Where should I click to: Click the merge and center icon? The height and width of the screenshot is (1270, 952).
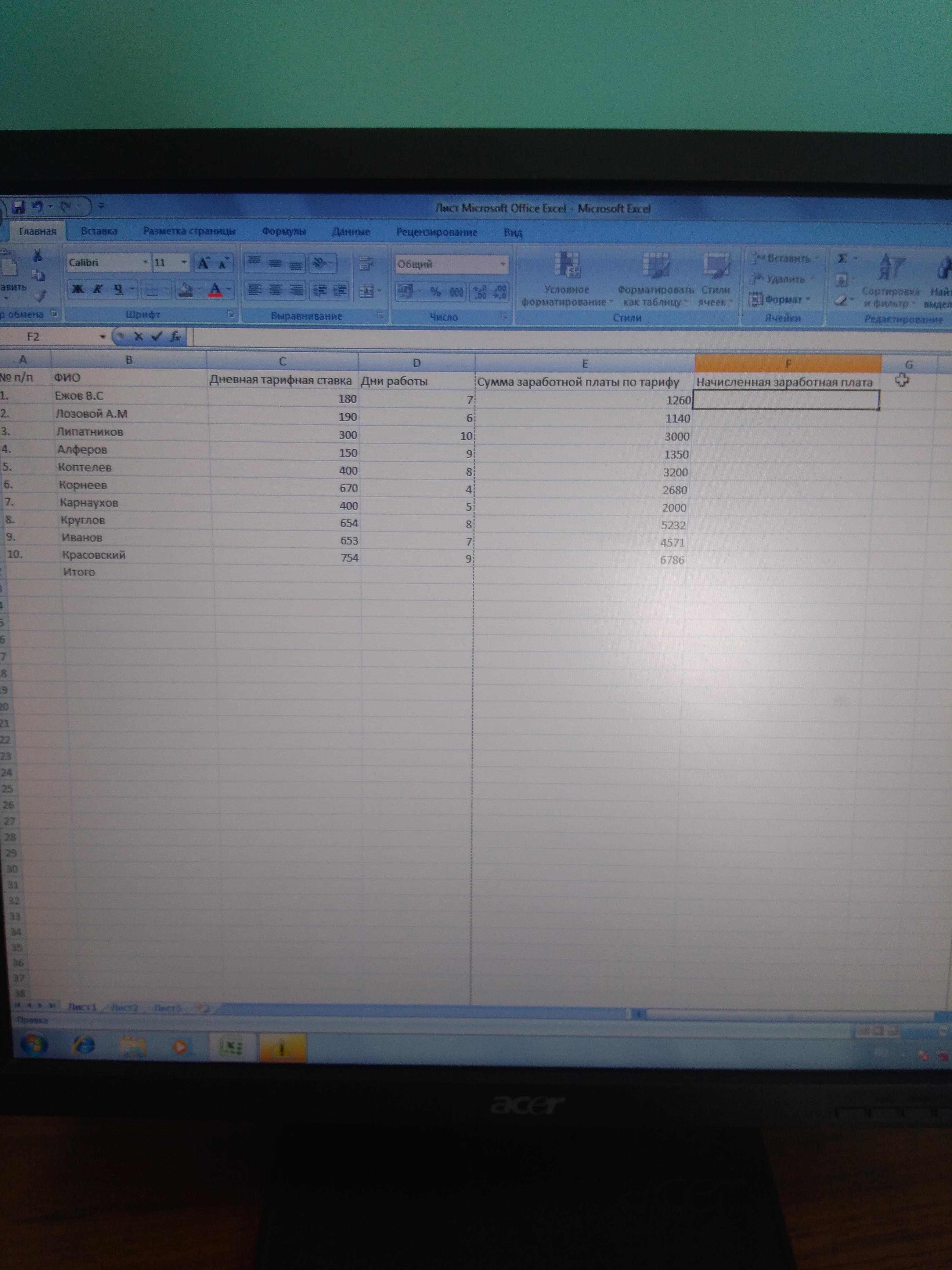coord(366,292)
